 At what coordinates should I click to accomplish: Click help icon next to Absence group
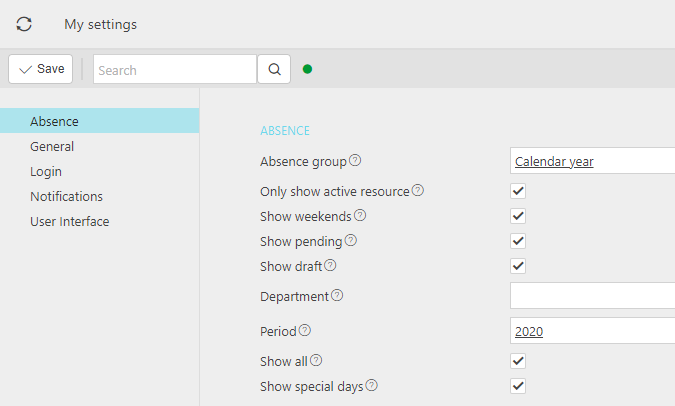[x=355, y=161]
